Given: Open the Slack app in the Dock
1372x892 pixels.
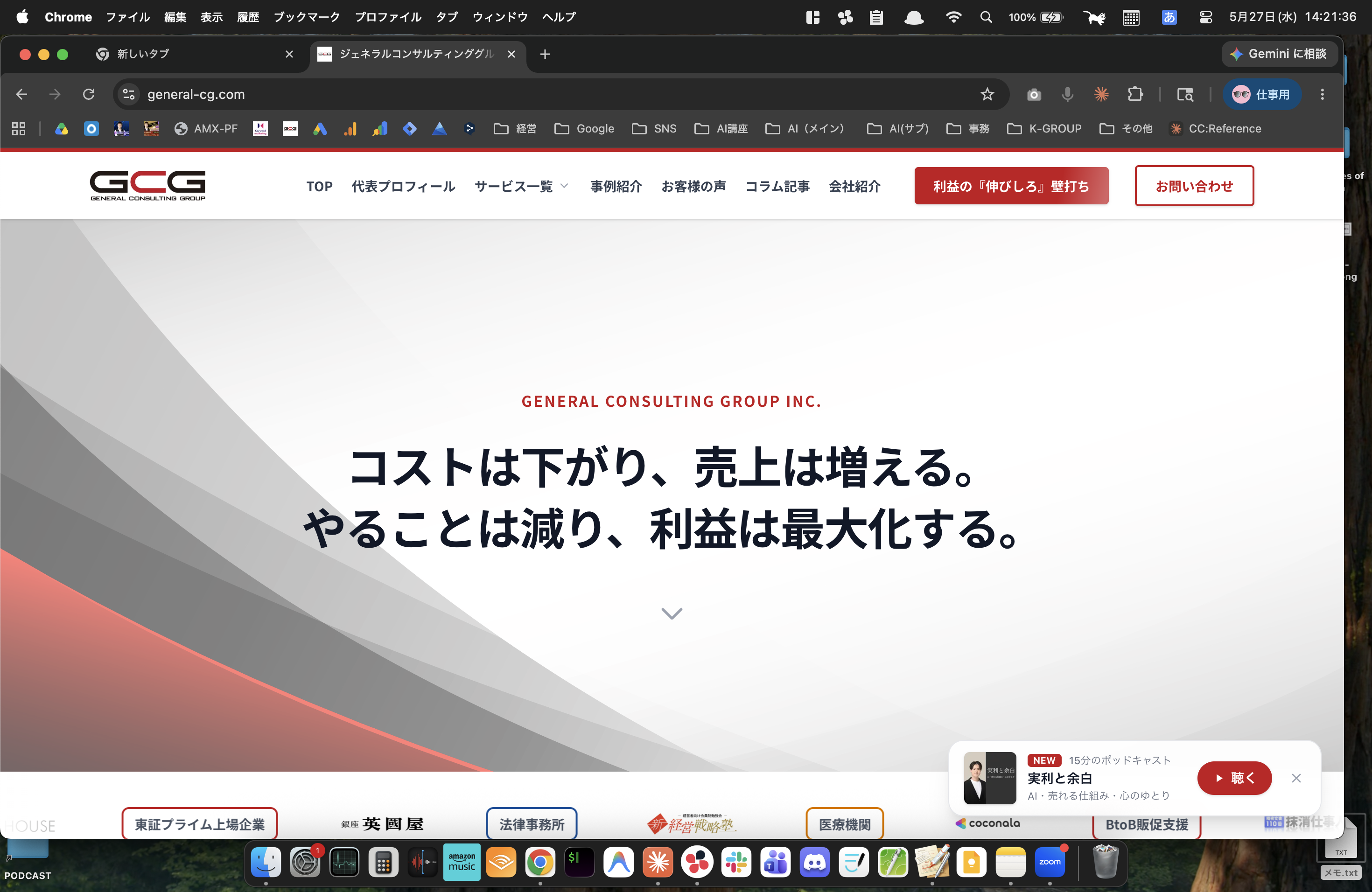Looking at the screenshot, I should [736, 862].
